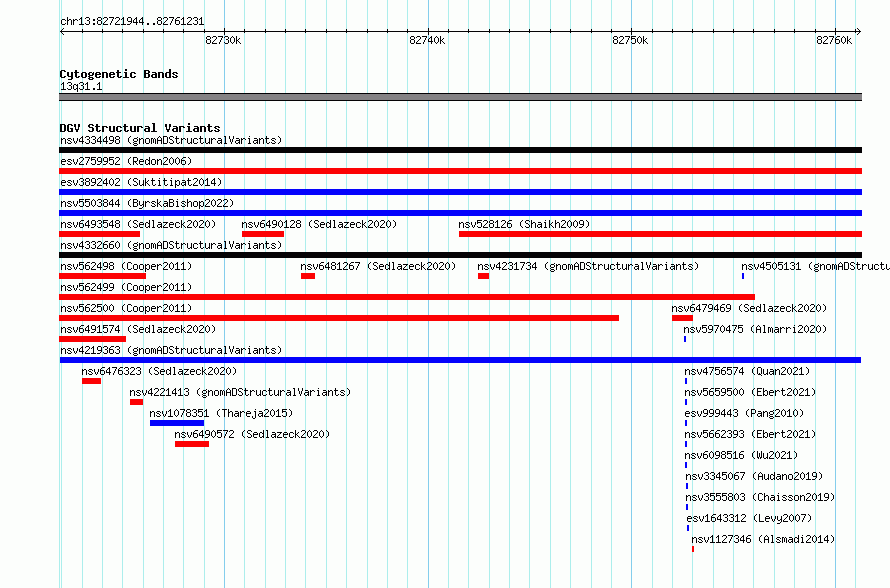Click the DGV Structural Variants track title

click(x=140, y=128)
